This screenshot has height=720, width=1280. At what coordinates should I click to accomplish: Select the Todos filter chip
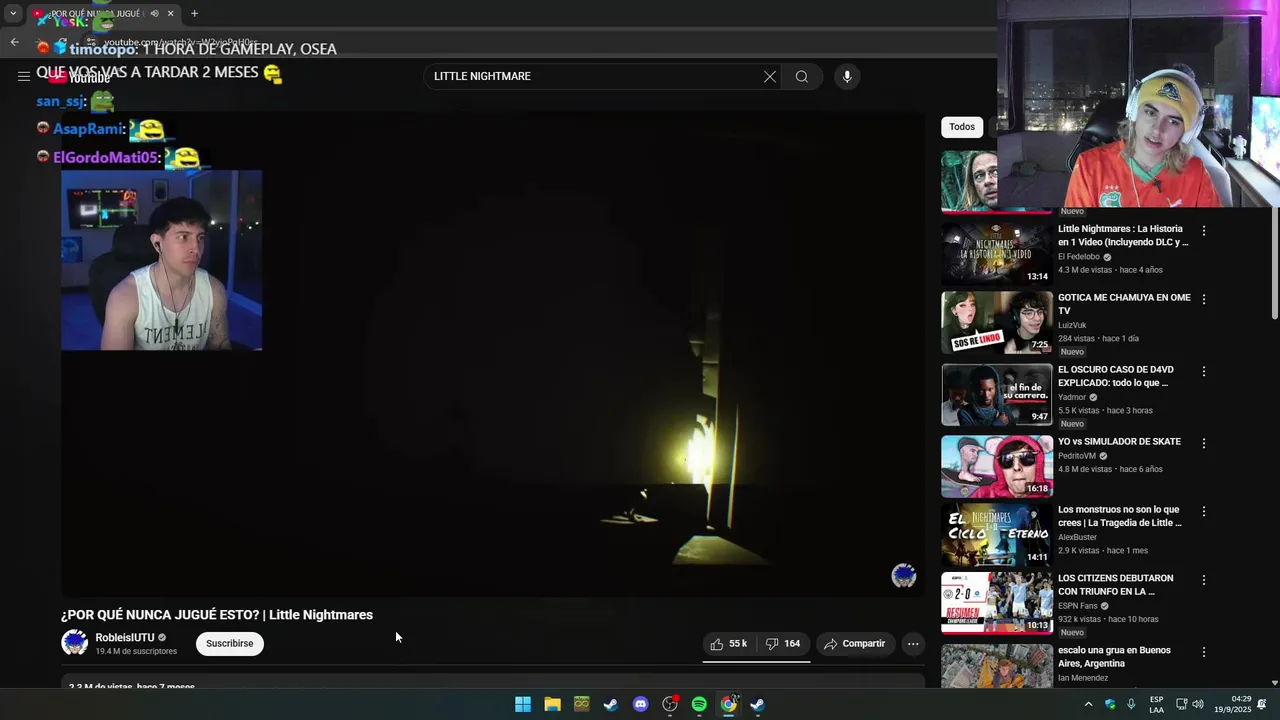point(962,127)
